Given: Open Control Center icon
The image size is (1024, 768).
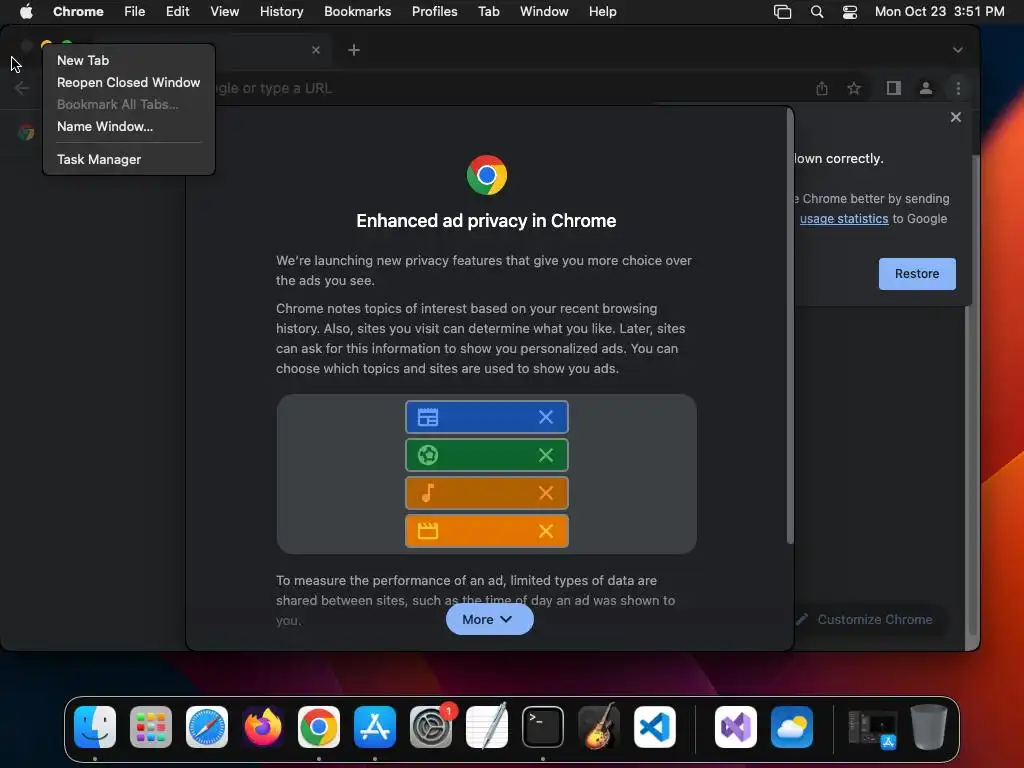Looking at the screenshot, I should (x=850, y=12).
